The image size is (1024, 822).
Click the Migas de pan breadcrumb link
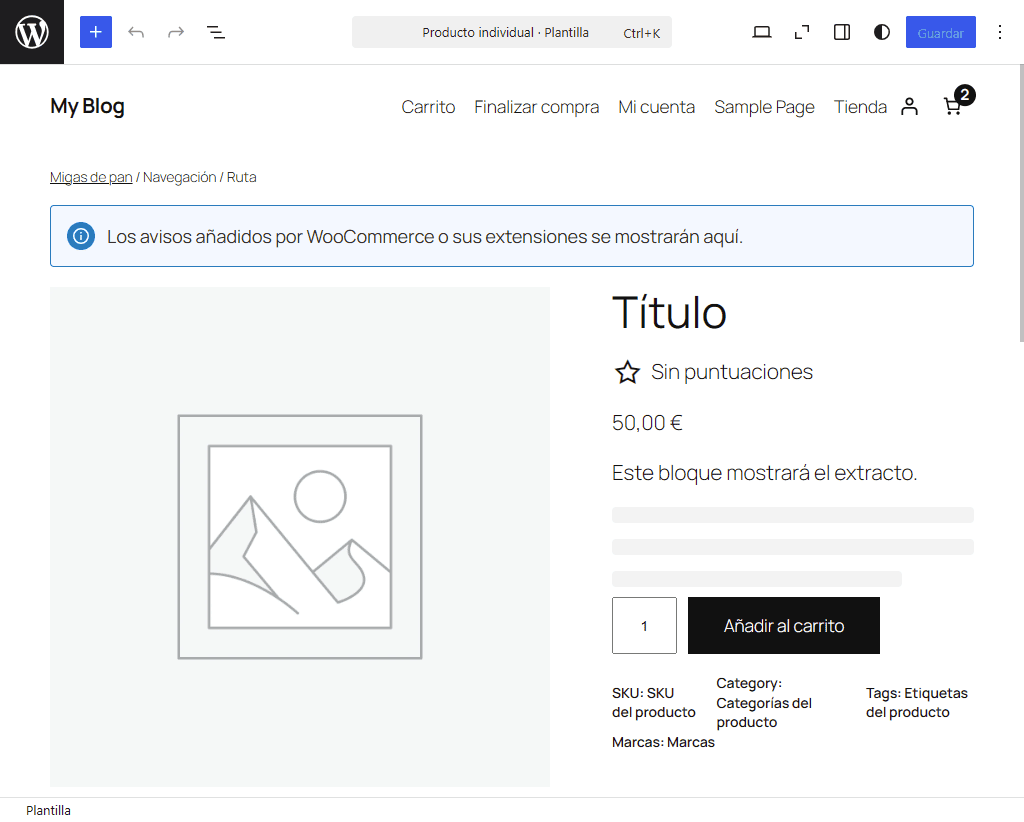pos(91,178)
